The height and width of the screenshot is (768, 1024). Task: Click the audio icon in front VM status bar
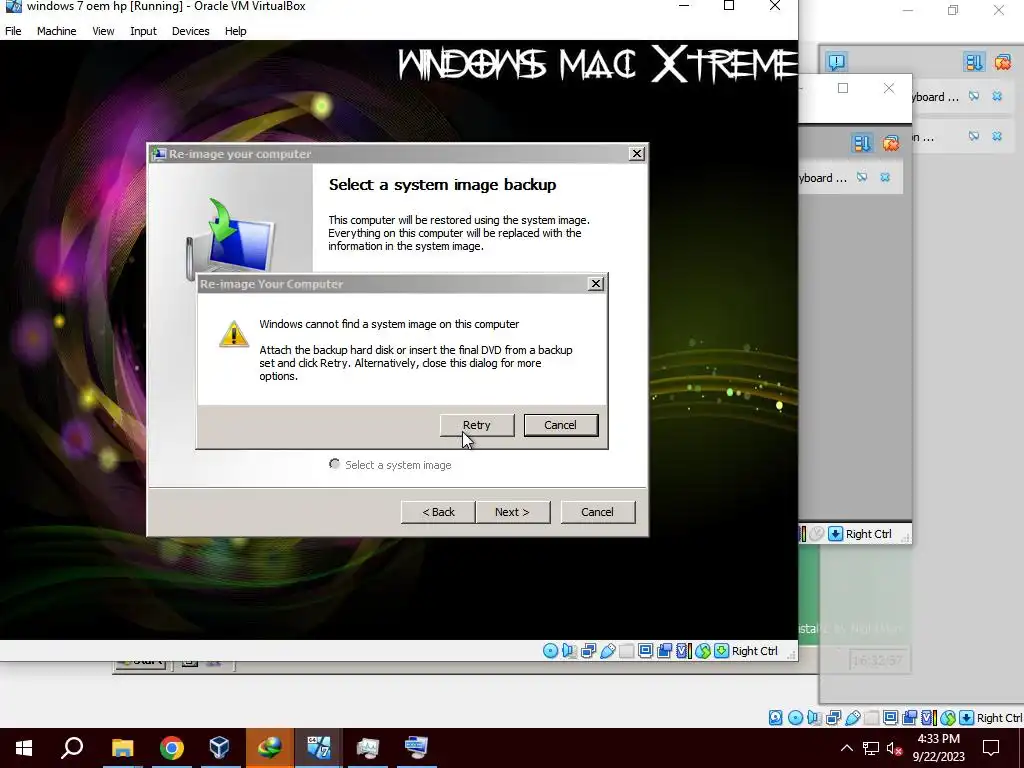click(569, 651)
